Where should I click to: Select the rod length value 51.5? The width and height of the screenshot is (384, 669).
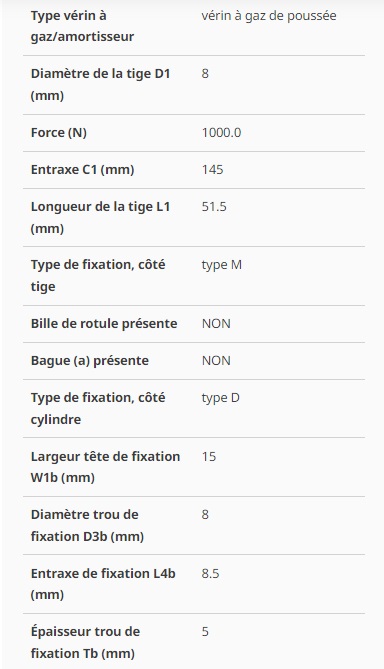[x=214, y=207]
